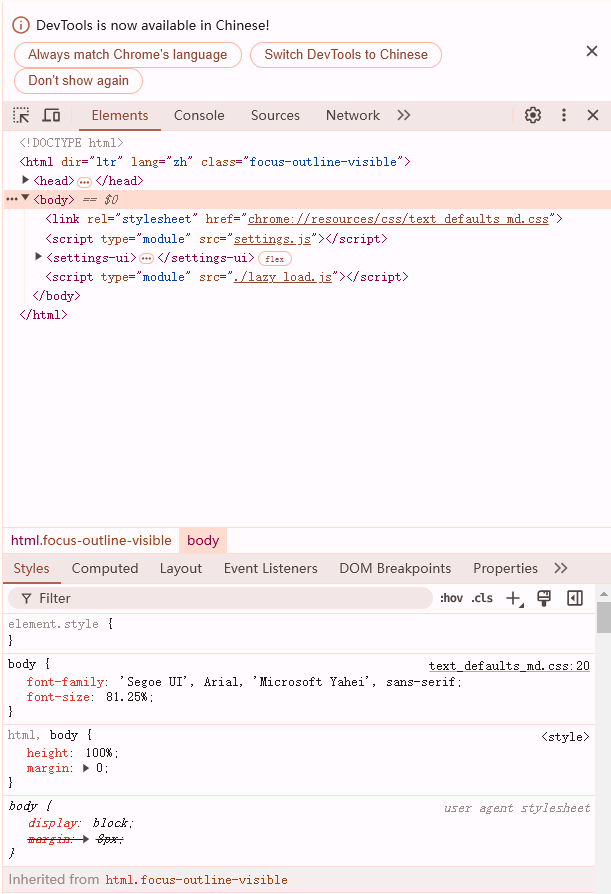Open the Layout pane tab
Screen dimensions: 611x894
181,568
